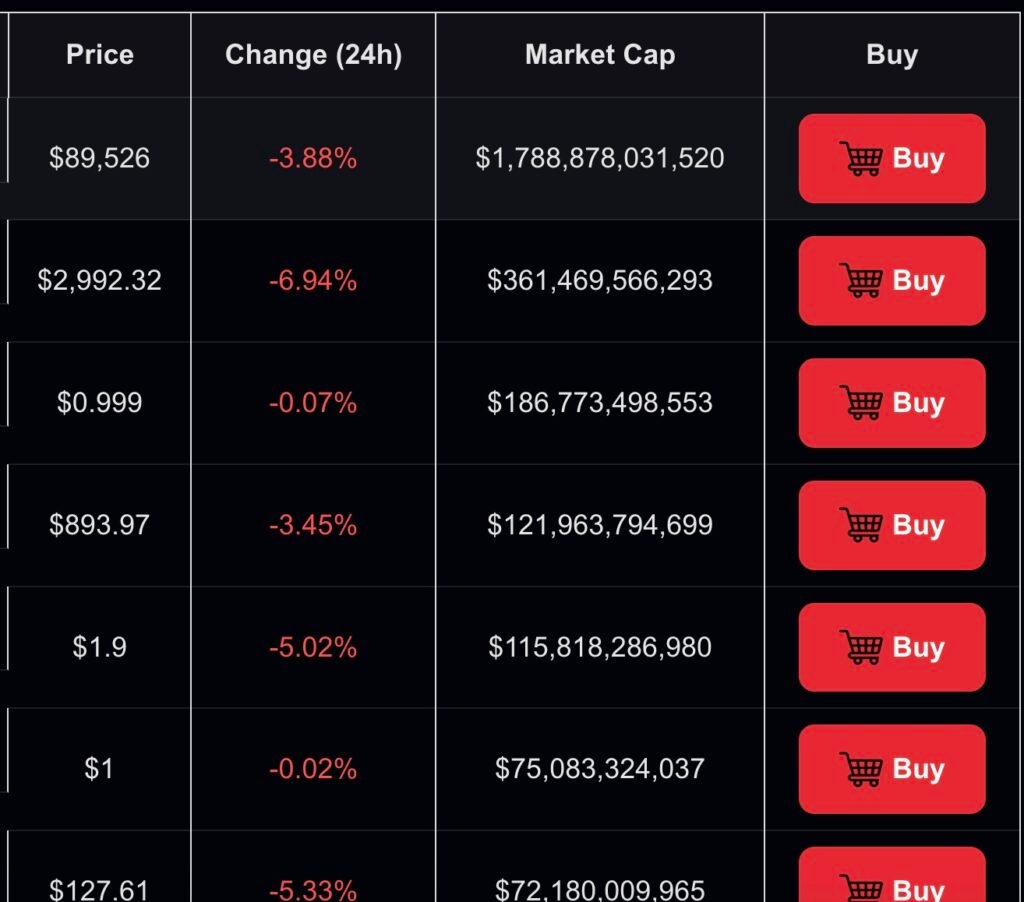This screenshot has height=902, width=1024.
Task: Click the -5.33% change in the bottom row
Action: pyautogui.click(x=313, y=886)
